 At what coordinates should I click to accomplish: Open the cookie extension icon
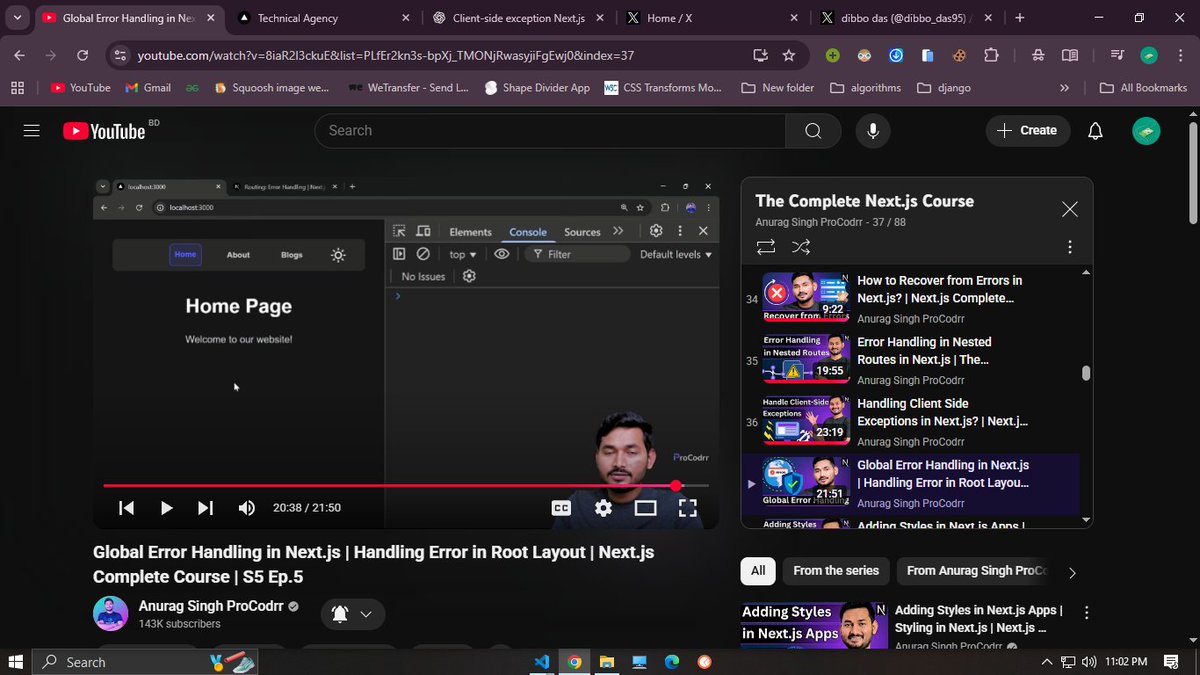959,56
